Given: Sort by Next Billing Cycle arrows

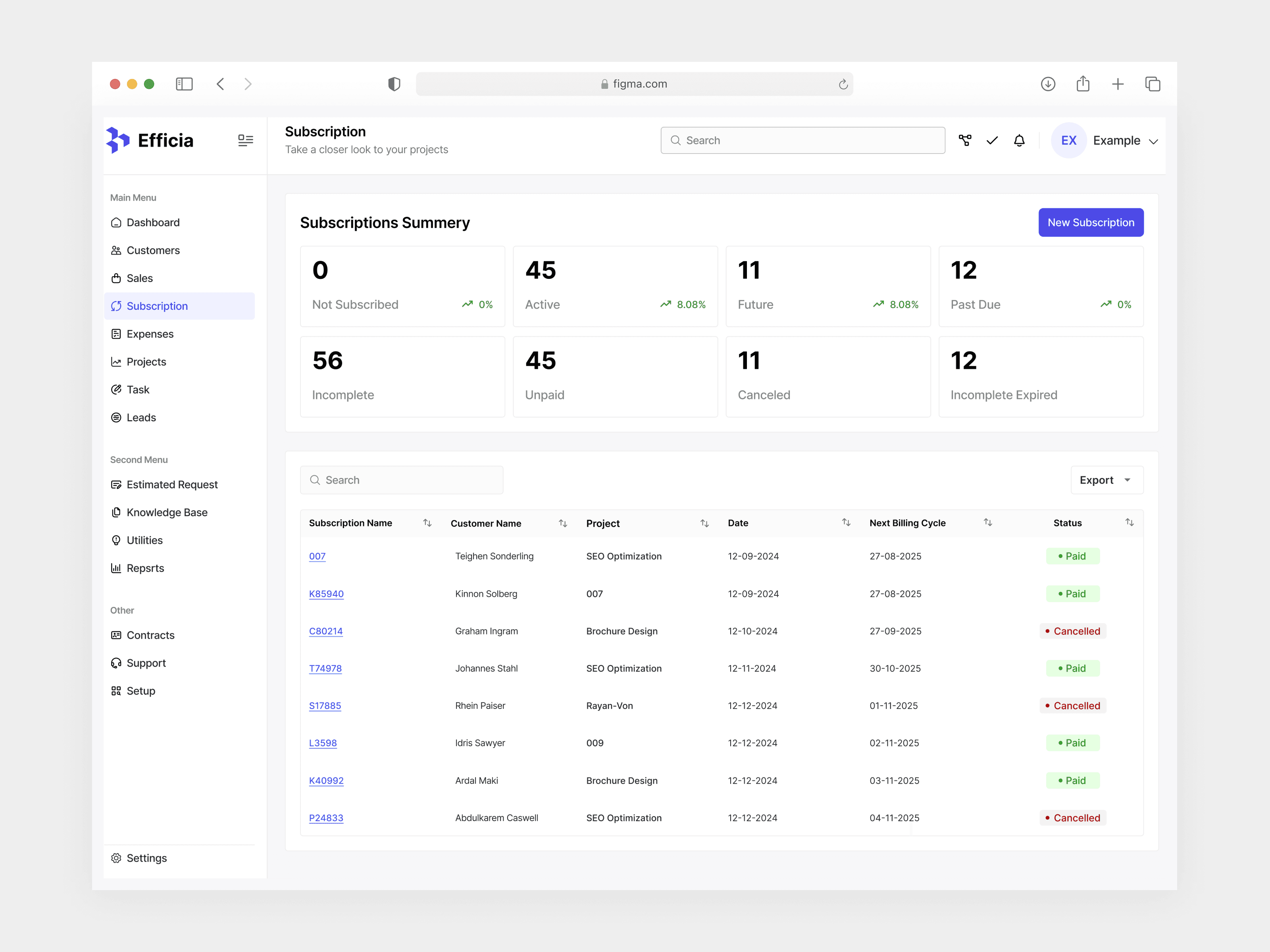Looking at the screenshot, I should click(x=987, y=522).
